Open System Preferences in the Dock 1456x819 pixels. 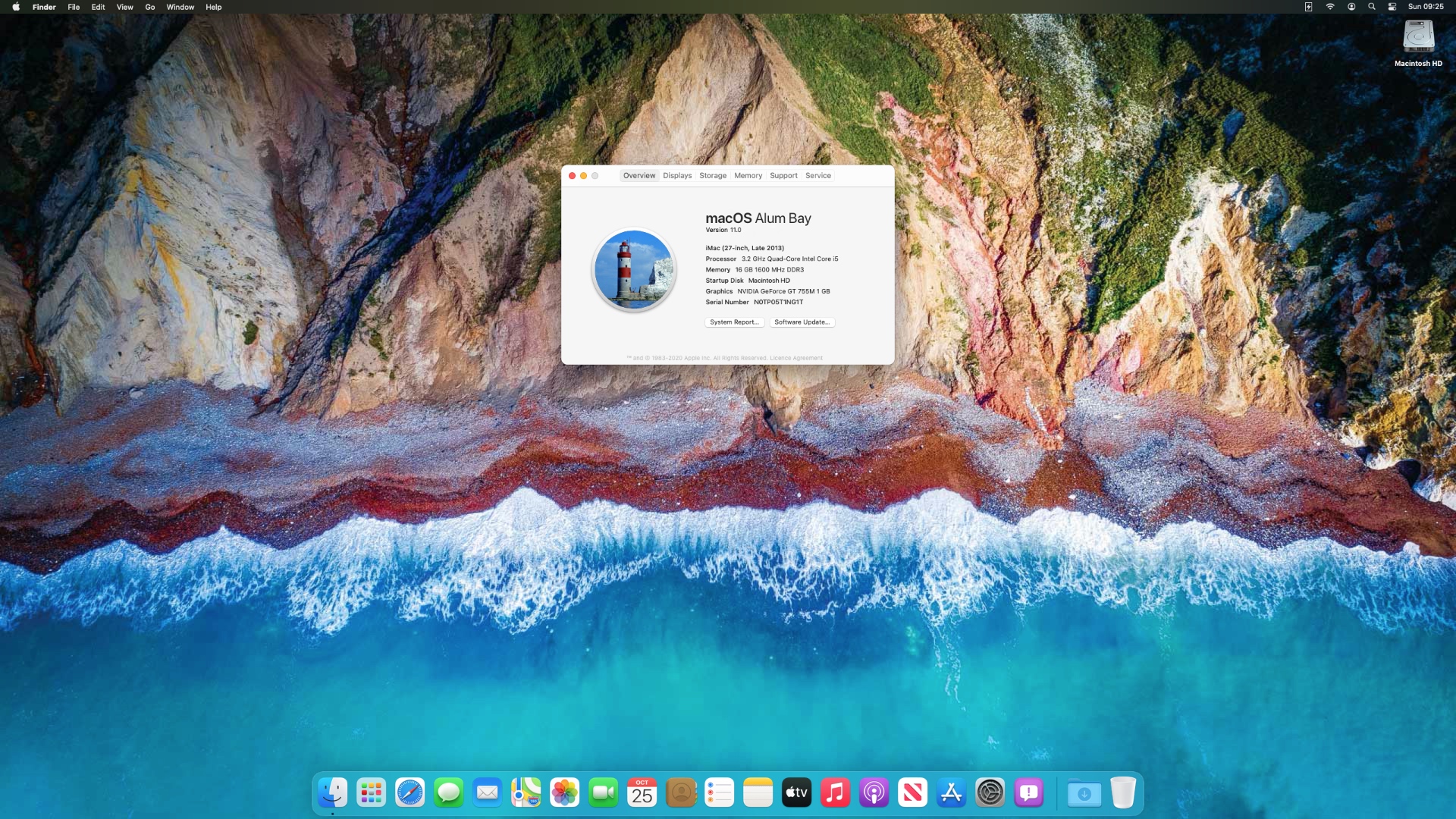click(x=990, y=793)
